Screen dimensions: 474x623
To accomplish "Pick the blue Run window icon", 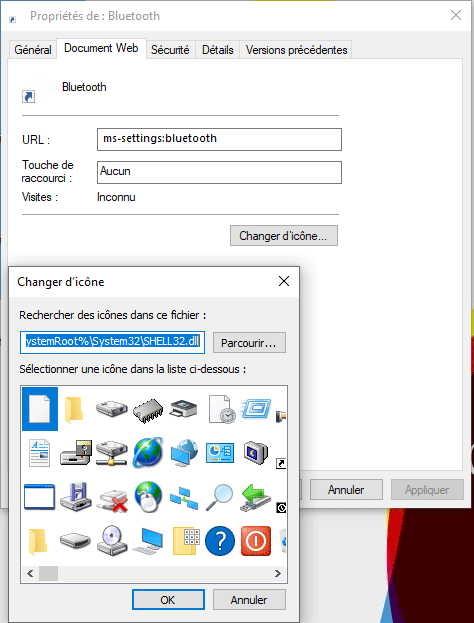I will (x=256, y=408).
